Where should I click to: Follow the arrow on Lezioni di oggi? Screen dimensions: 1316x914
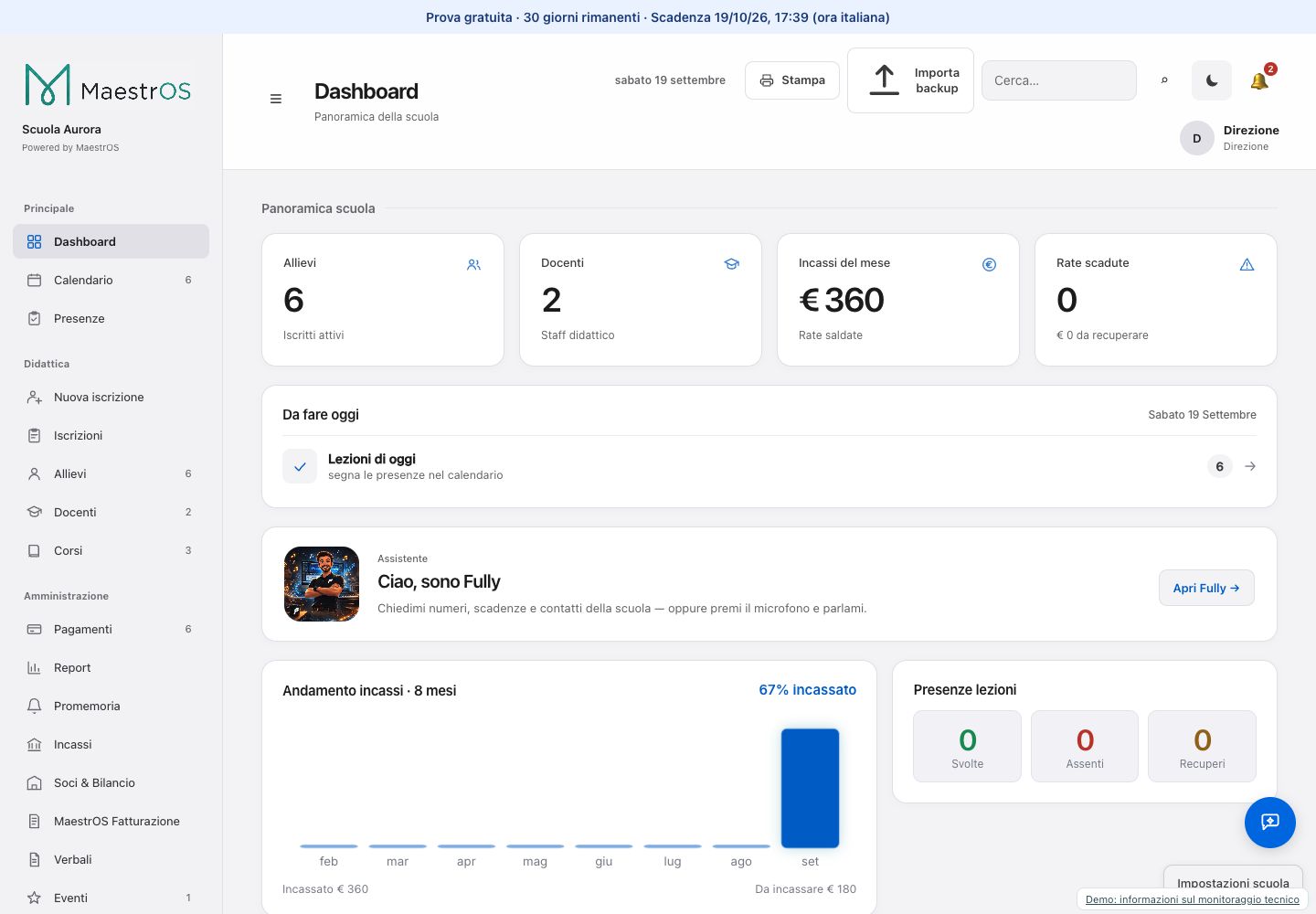click(x=1250, y=466)
